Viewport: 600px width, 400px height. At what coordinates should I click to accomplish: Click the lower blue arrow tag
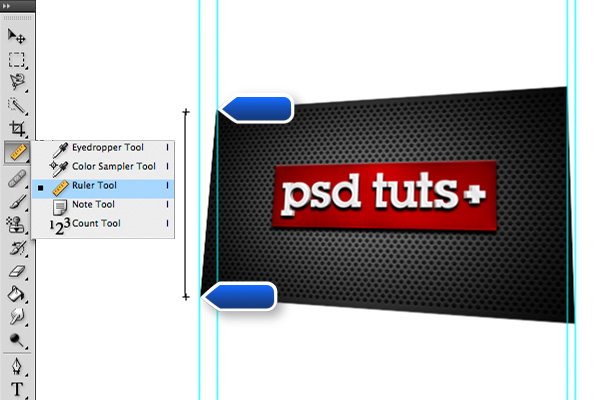pos(240,296)
